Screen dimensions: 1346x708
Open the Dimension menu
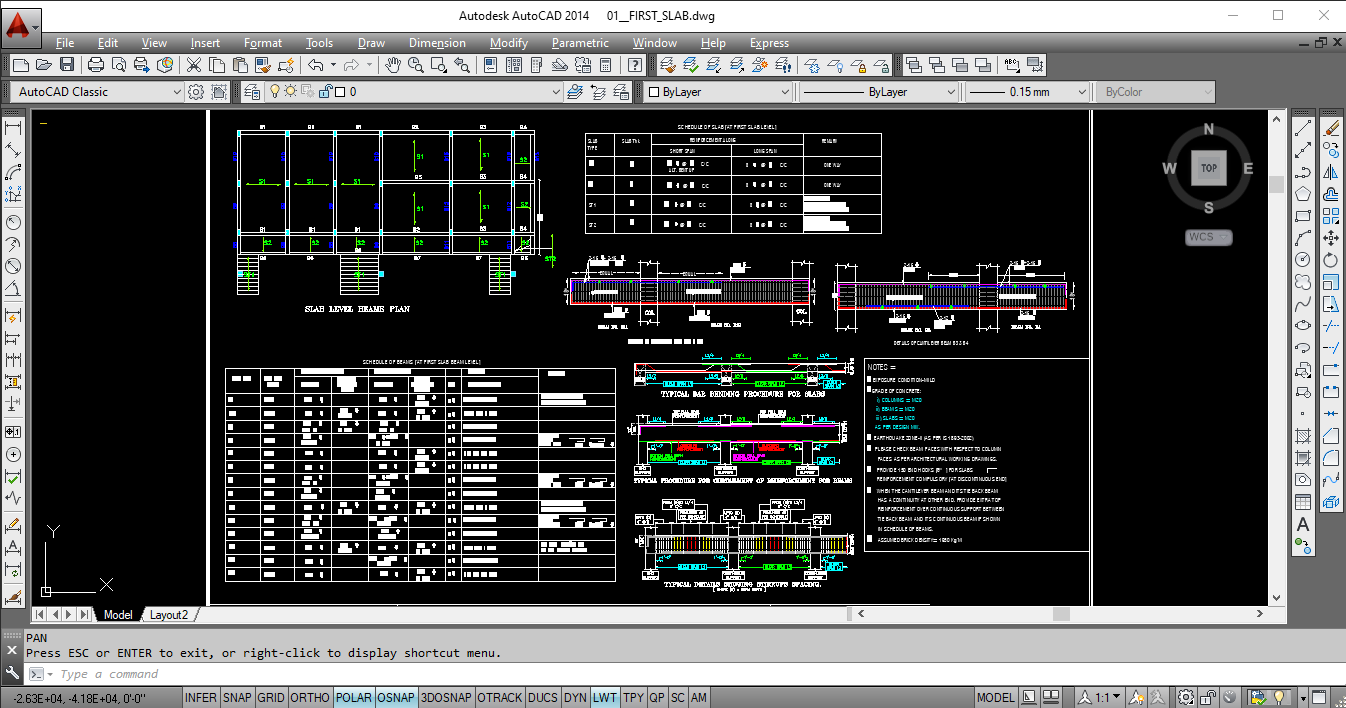pyautogui.click(x=437, y=43)
